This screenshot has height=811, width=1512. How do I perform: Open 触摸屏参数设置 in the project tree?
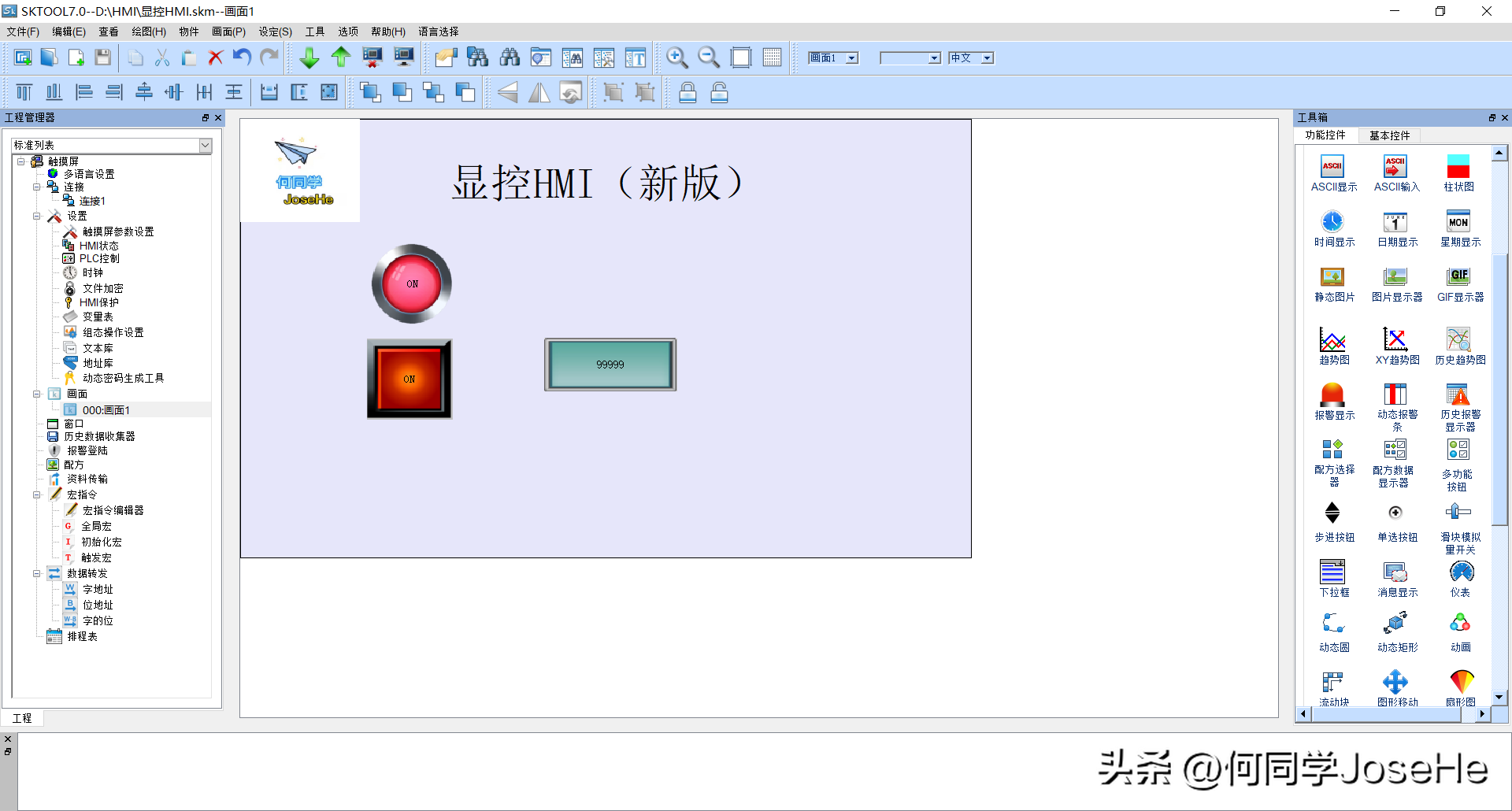click(x=118, y=231)
